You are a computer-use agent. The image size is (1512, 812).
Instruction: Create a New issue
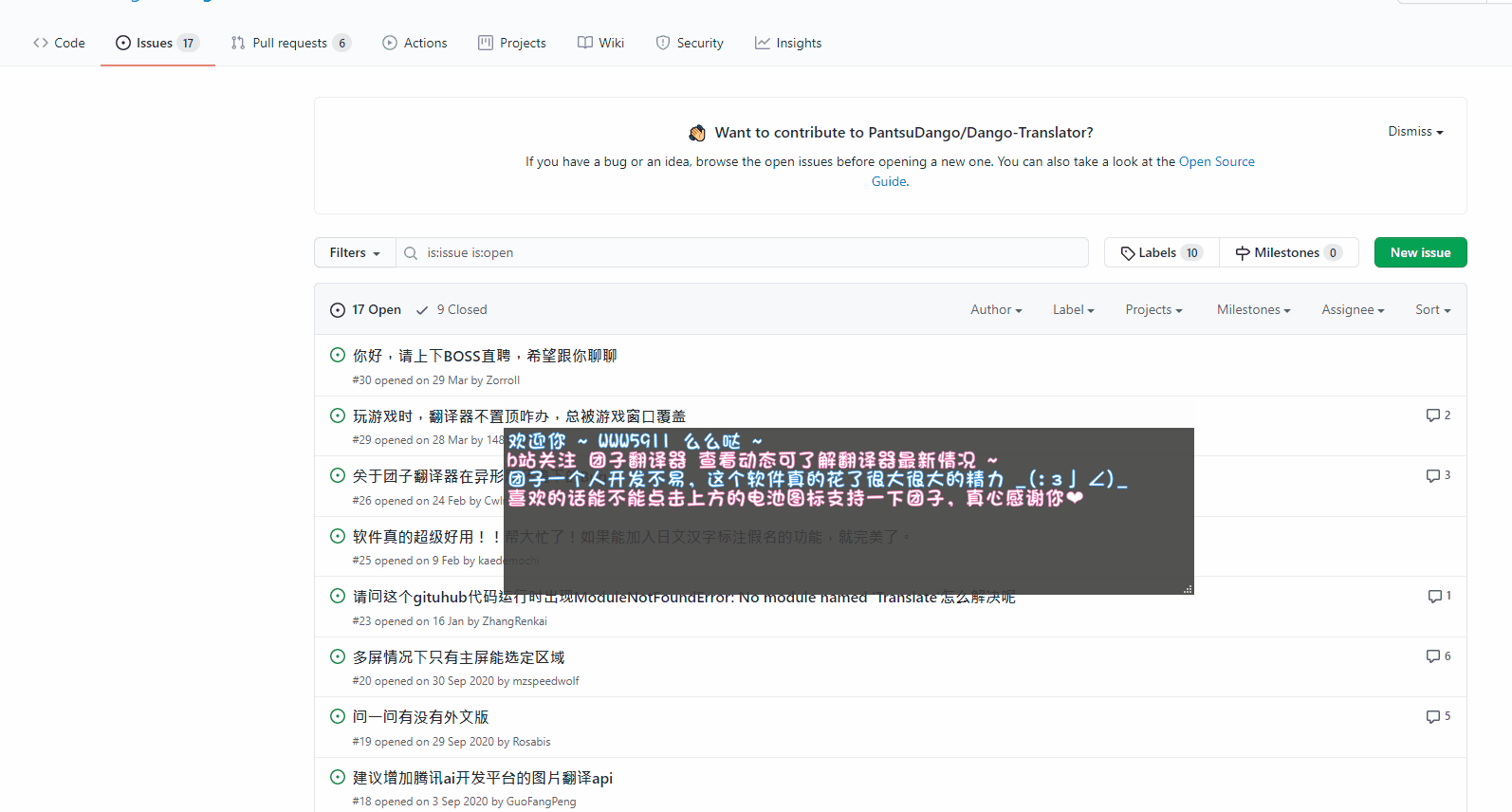pyautogui.click(x=1420, y=252)
